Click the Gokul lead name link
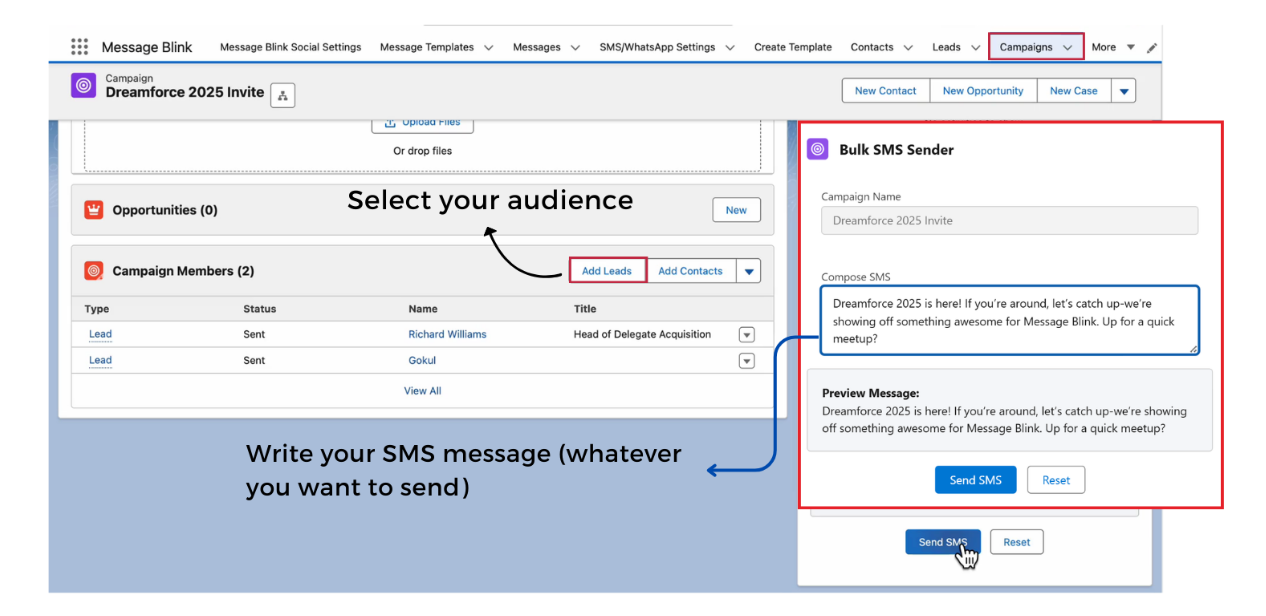The width and height of the screenshot is (1266, 616). point(422,360)
